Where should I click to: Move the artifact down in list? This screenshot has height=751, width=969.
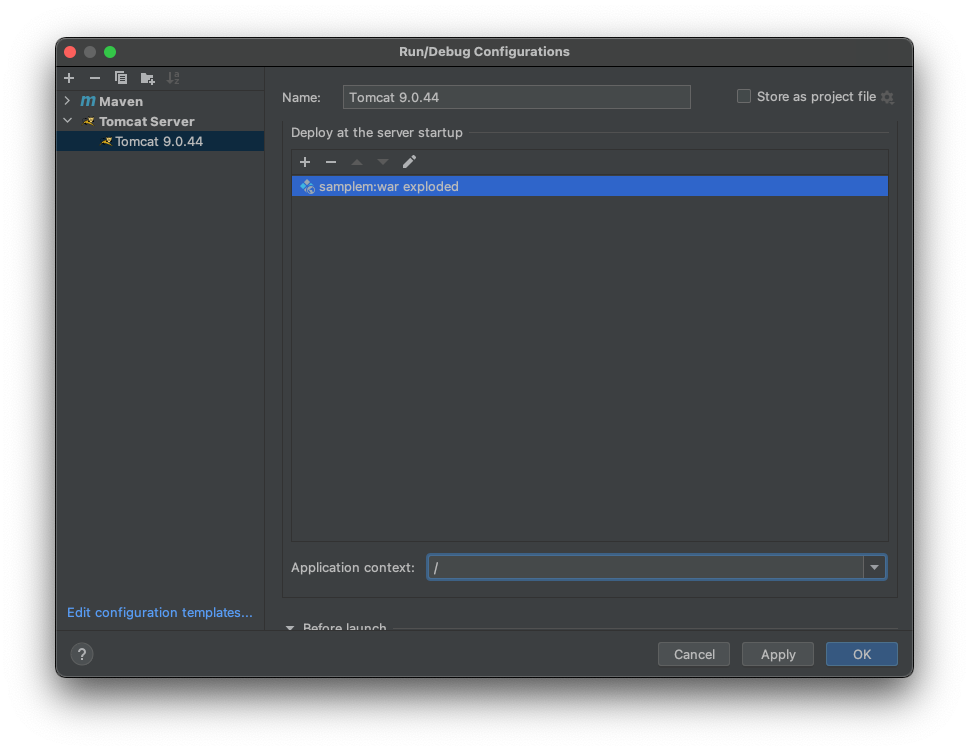[383, 162]
